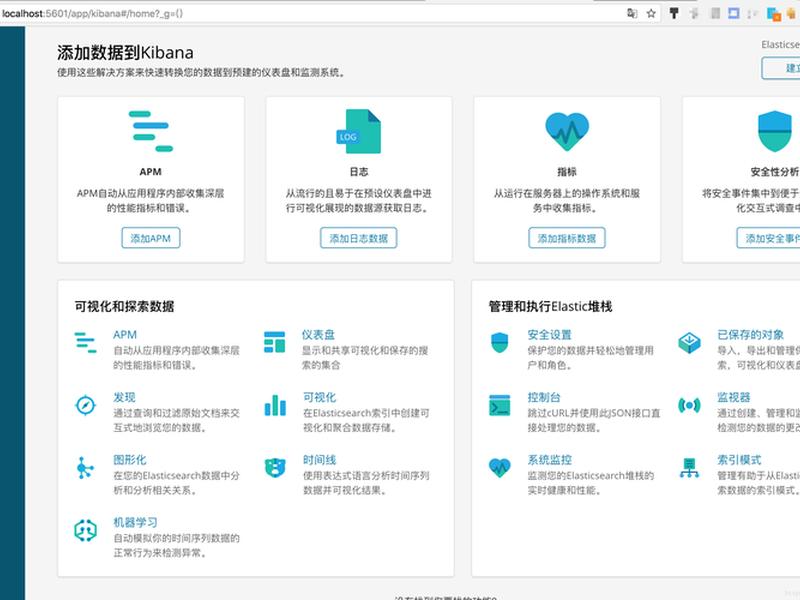Click the 添加指标数据 button
The image size is (800, 600).
(x=567, y=238)
